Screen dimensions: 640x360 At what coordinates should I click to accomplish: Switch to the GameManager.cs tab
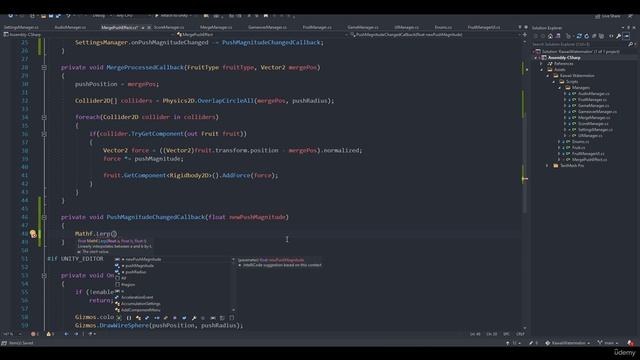pos(363,27)
